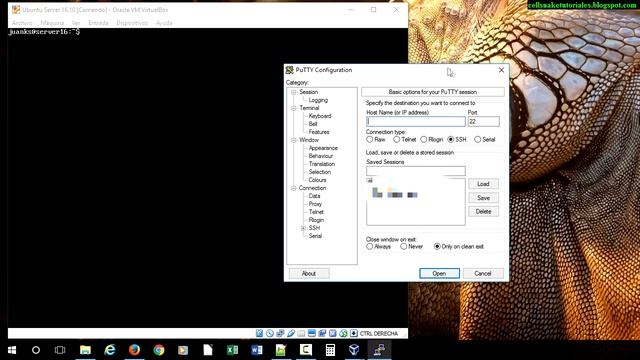Viewport: 640px width, 360px height.
Task: Open File Explorer from the taskbar
Action: click(85, 350)
